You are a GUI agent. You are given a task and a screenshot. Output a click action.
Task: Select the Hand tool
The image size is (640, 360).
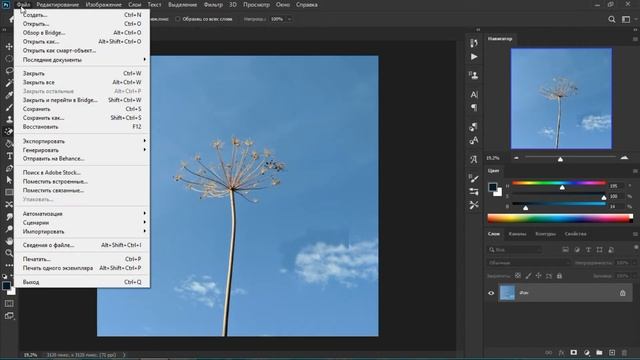pyautogui.click(x=9, y=241)
